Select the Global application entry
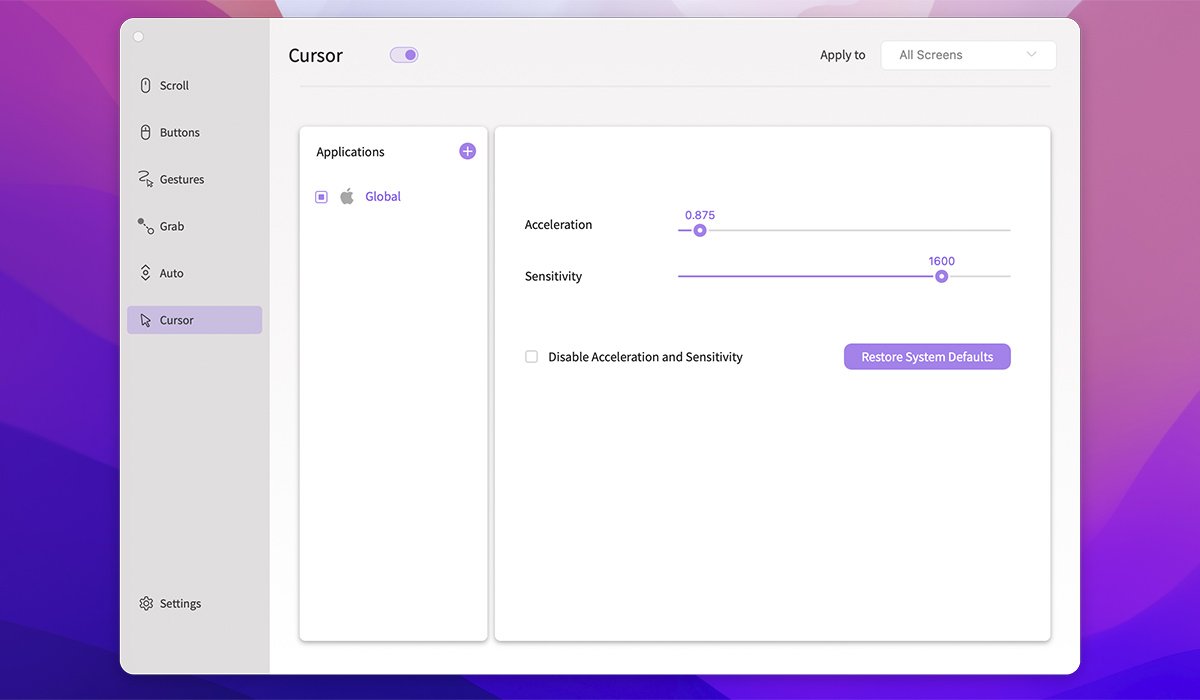Screen dimensions: 1200x700 click(x=382, y=197)
